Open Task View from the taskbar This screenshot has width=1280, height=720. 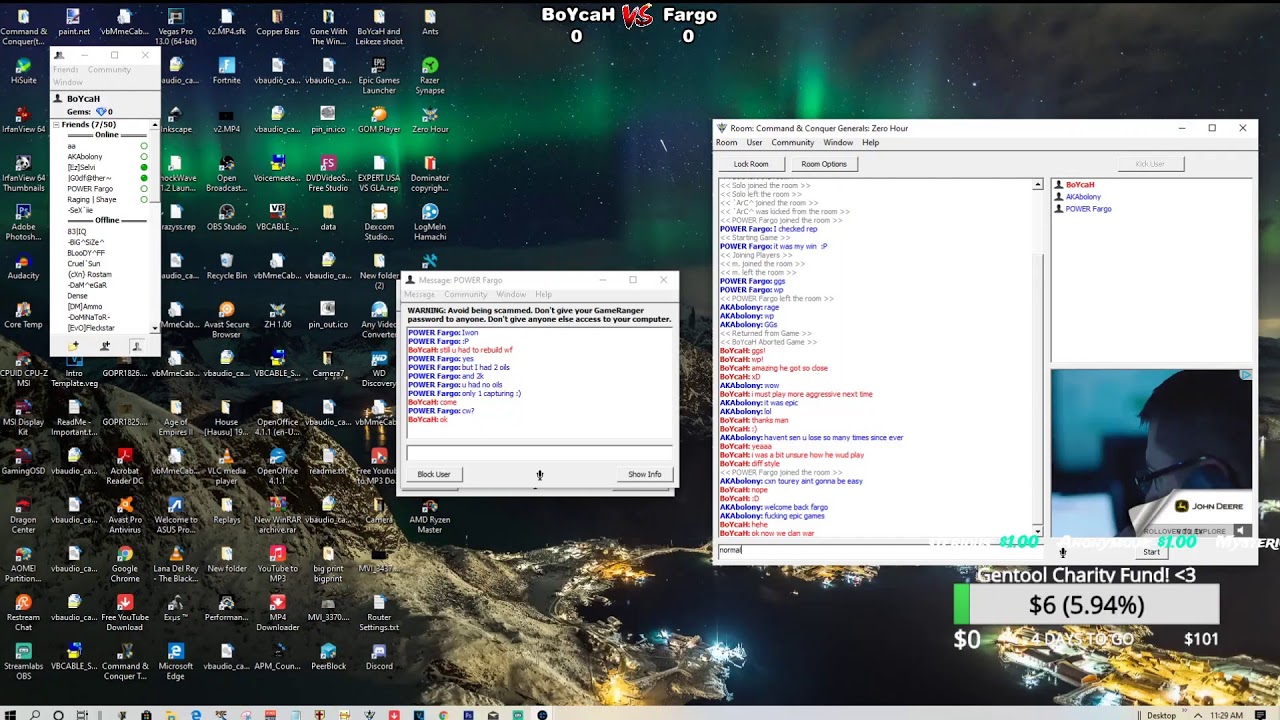82,715
